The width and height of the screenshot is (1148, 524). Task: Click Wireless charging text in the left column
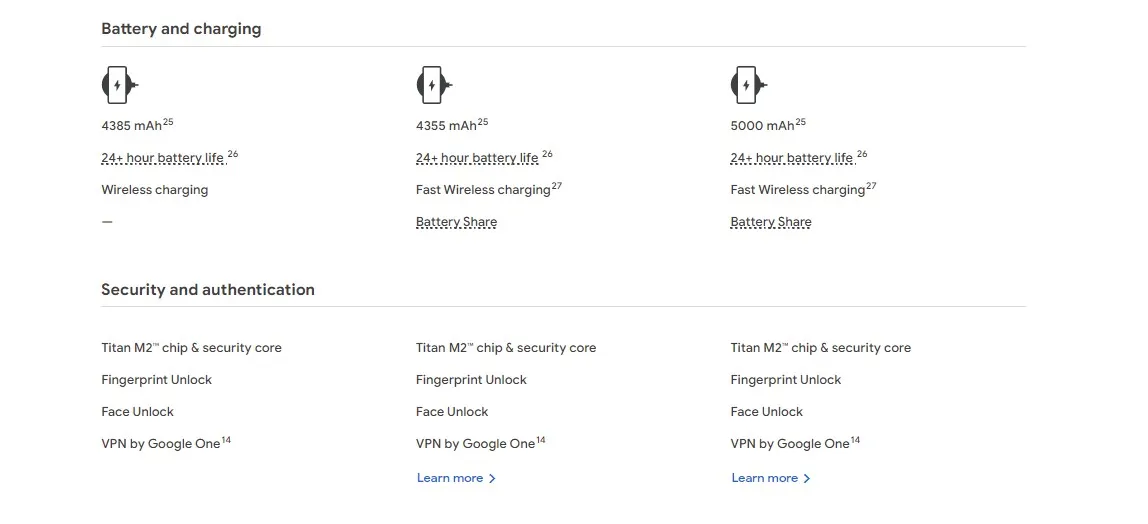pos(154,190)
